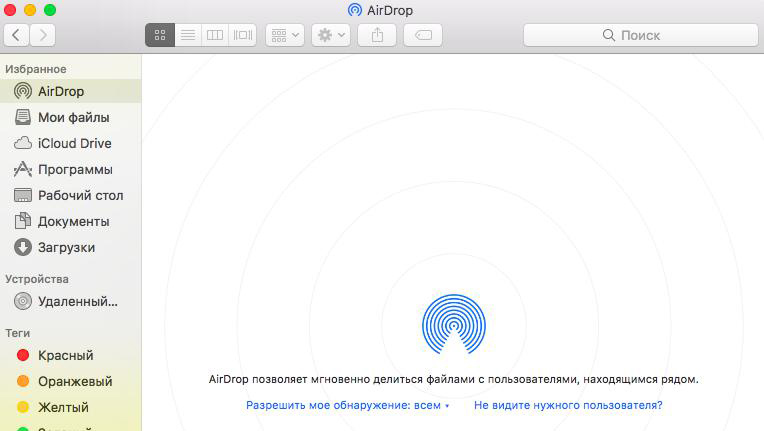Focus the Поиск search field
764x431 pixels.
click(641, 35)
